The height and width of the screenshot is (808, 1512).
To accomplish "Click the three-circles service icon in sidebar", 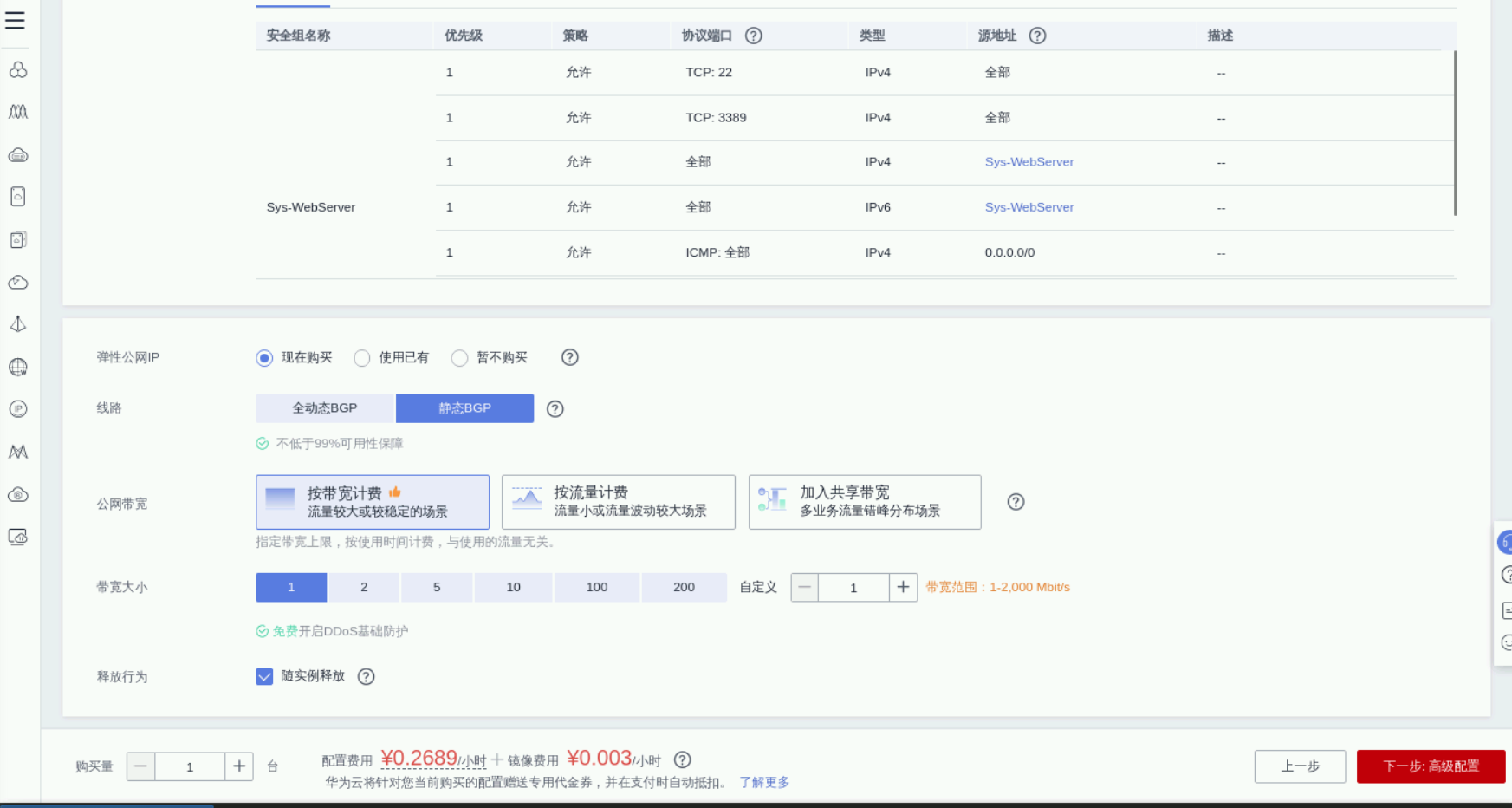I will coord(18,69).
